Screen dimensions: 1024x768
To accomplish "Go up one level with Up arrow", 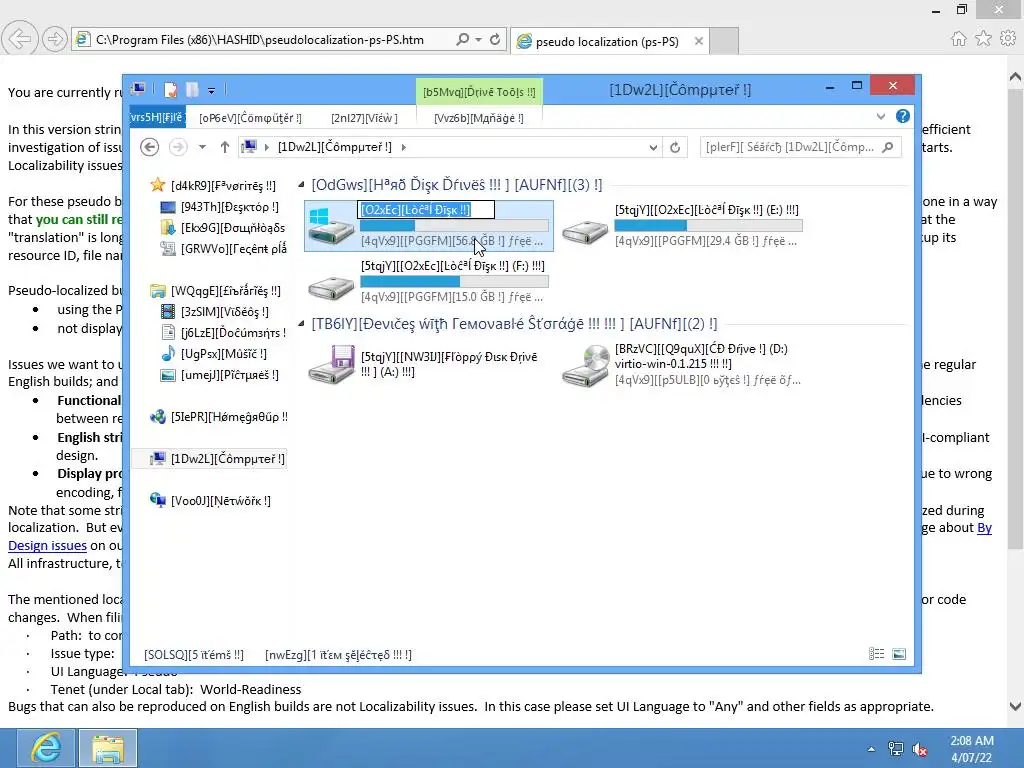I will pyautogui.click(x=225, y=147).
